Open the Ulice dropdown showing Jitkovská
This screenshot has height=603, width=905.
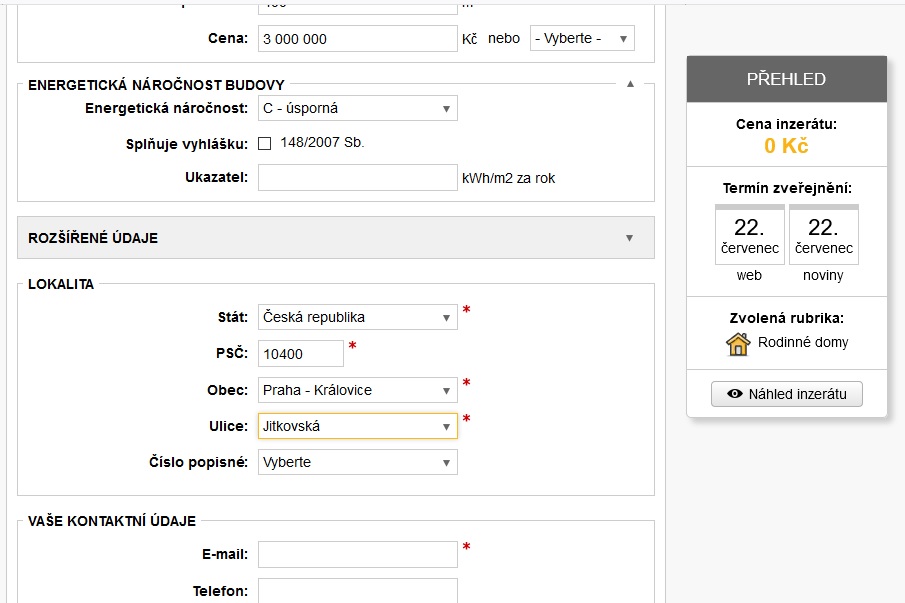358,426
